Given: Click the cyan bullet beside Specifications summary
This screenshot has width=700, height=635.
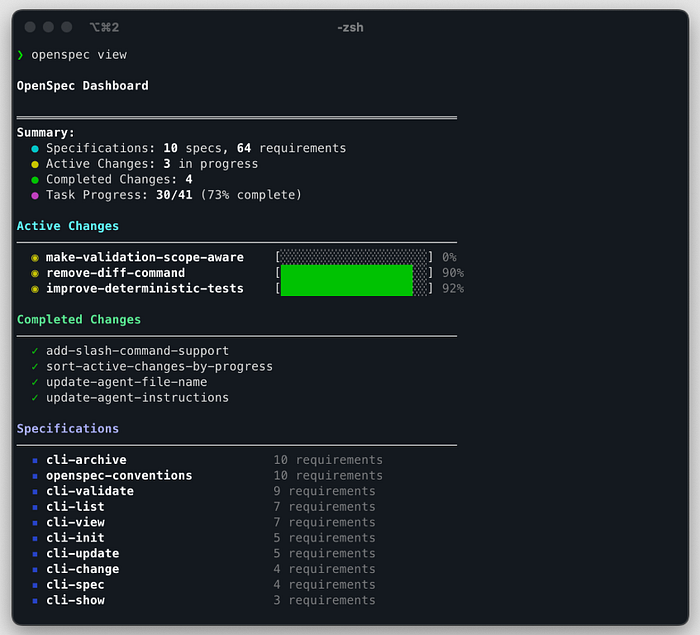Looking at the screenshot, I should 35,148.
